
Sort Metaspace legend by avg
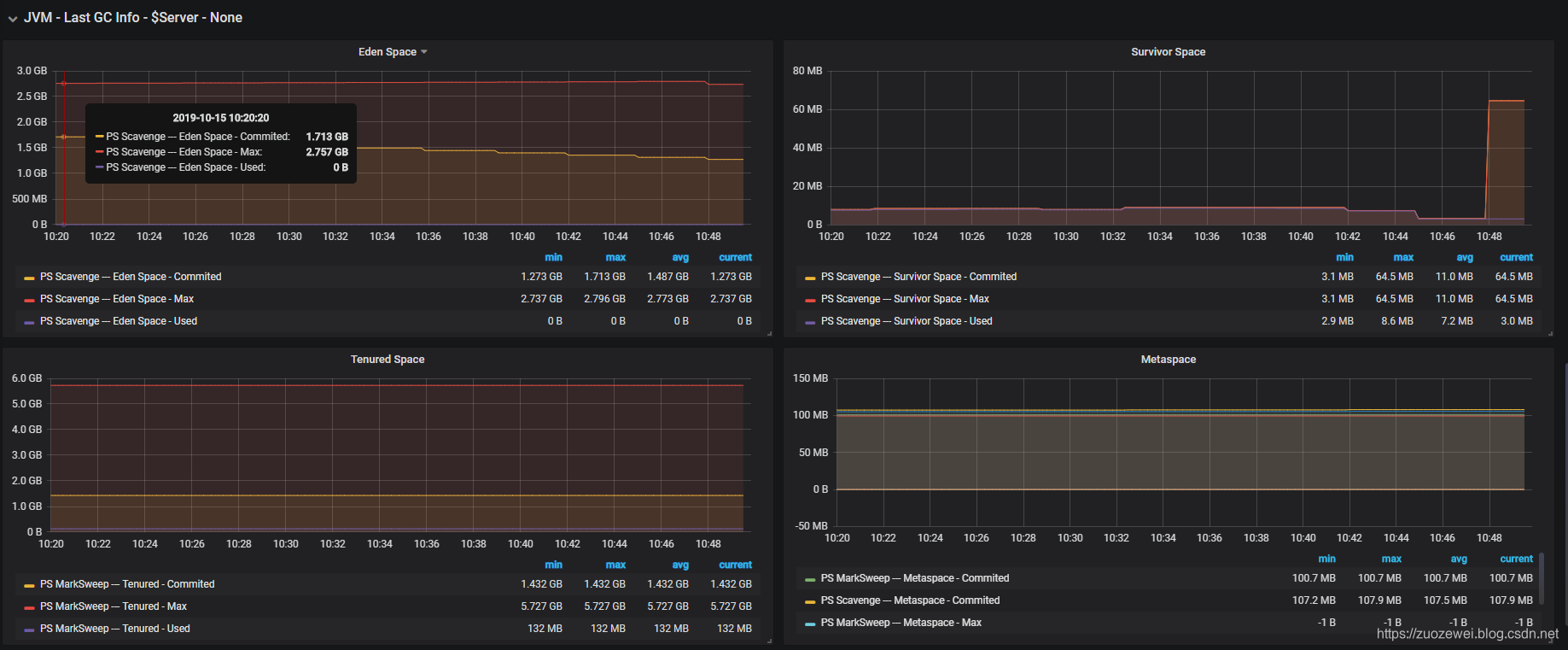[x=1459, y=559]
